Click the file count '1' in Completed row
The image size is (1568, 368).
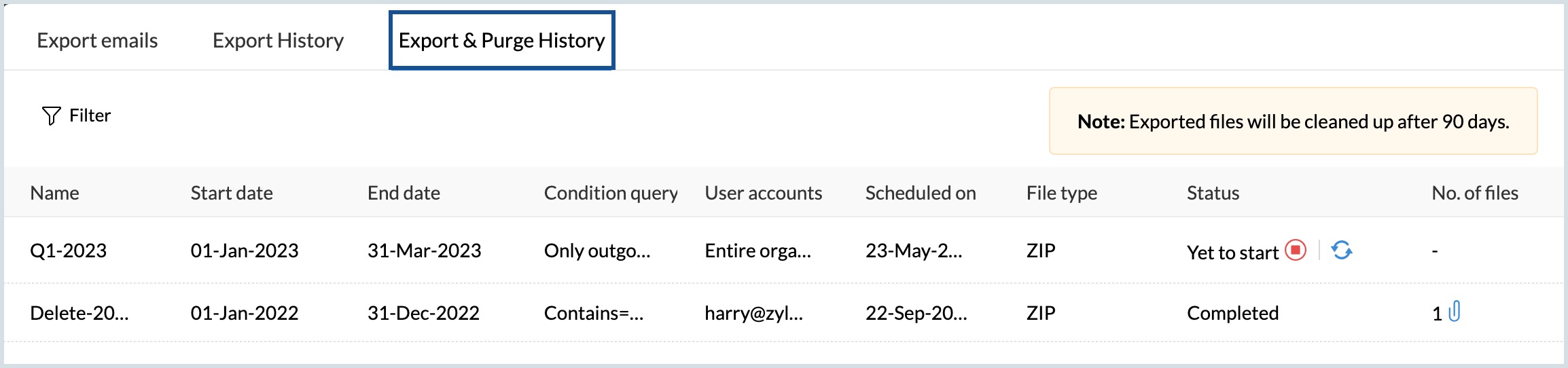pos(1437,314)
